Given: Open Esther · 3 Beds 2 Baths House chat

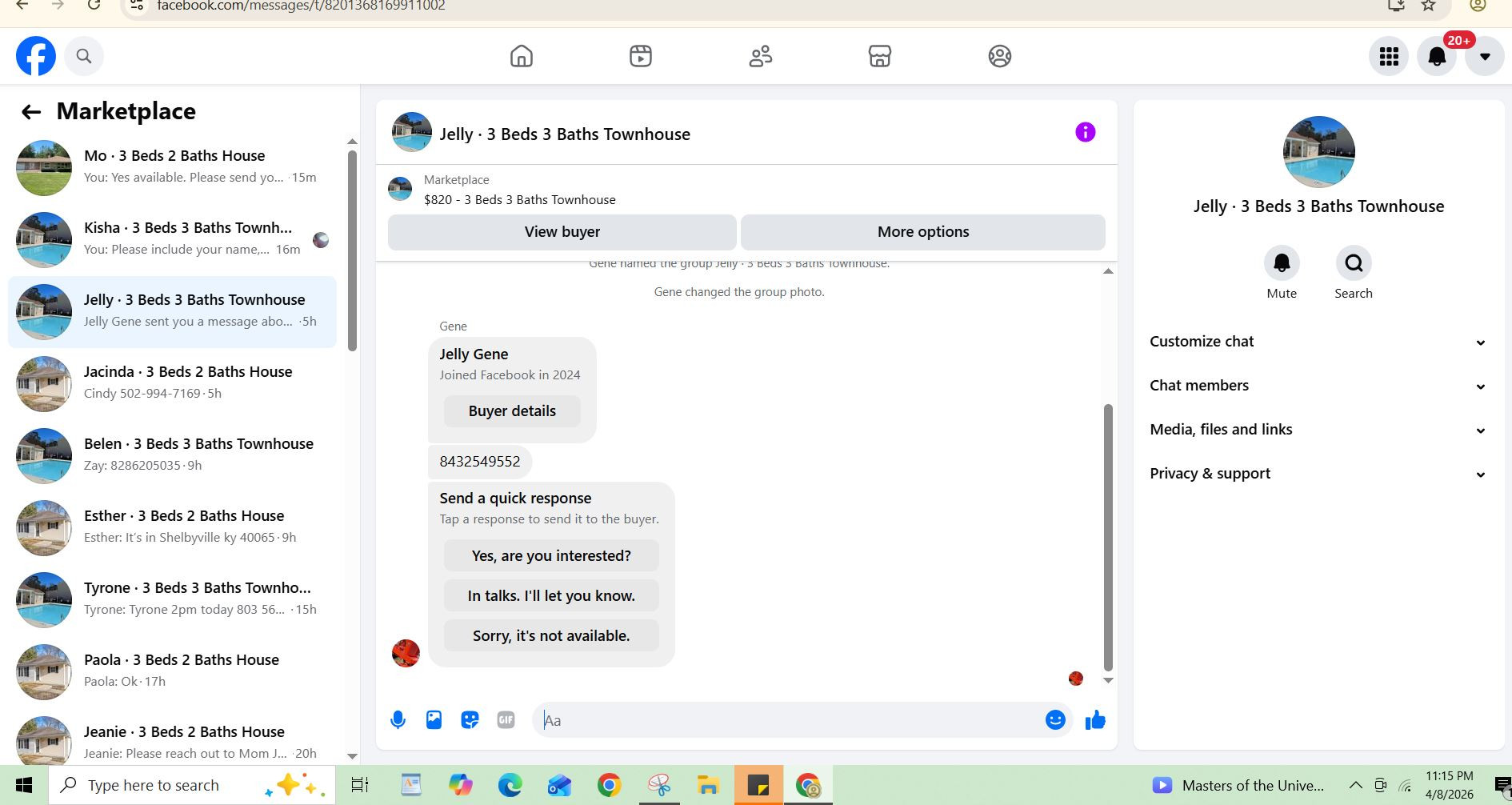Looking at the screenshot, I should [x=172, y=528].
